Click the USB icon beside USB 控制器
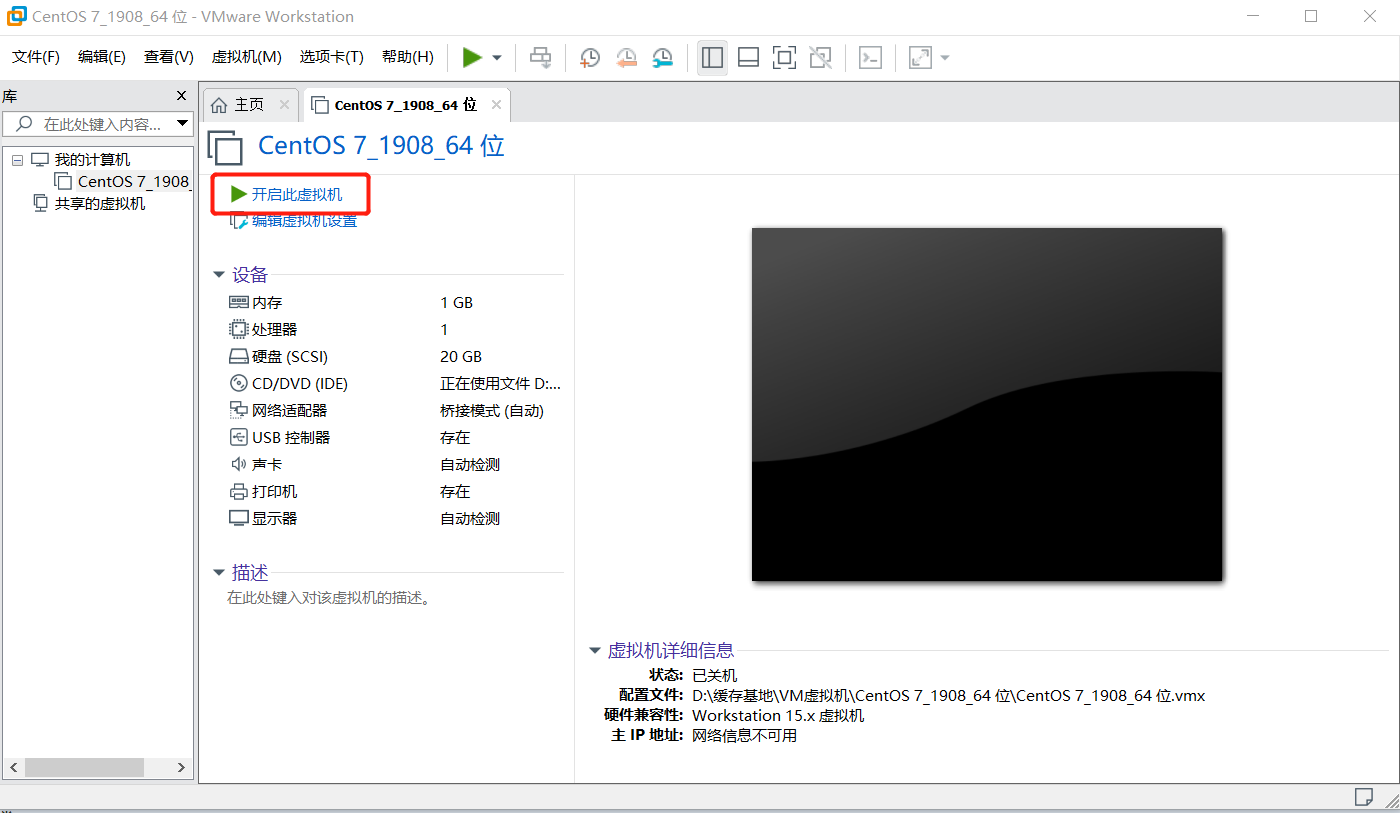1400x813 pixels. (x=238, y=437)
